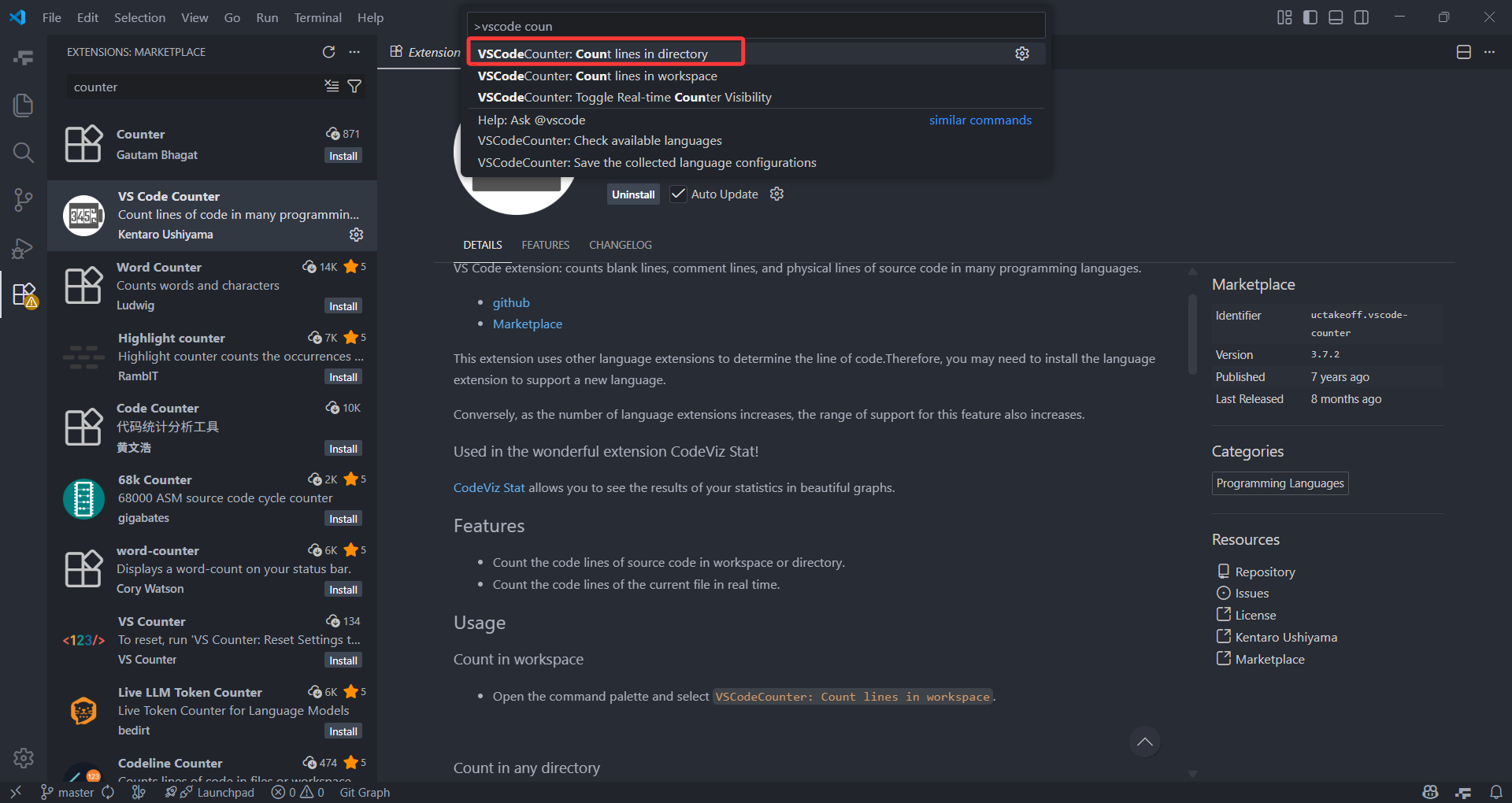Image resolution: width=1512 pixels, height=803 pixels.
Task: Select VS Counter extension in the list
Action: tap(213, 640)
